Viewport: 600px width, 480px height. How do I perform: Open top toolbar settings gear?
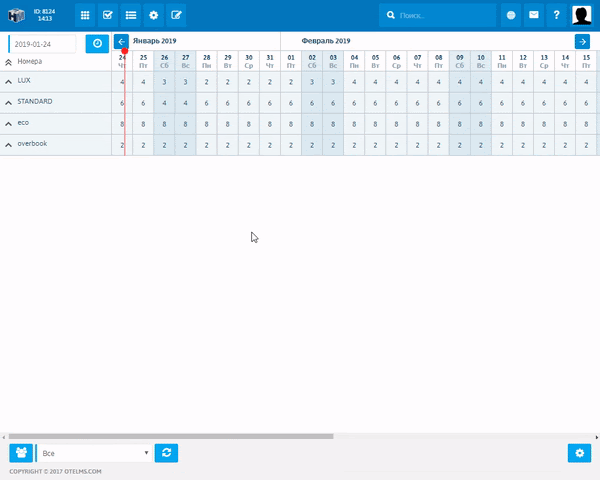coord(154,15)
